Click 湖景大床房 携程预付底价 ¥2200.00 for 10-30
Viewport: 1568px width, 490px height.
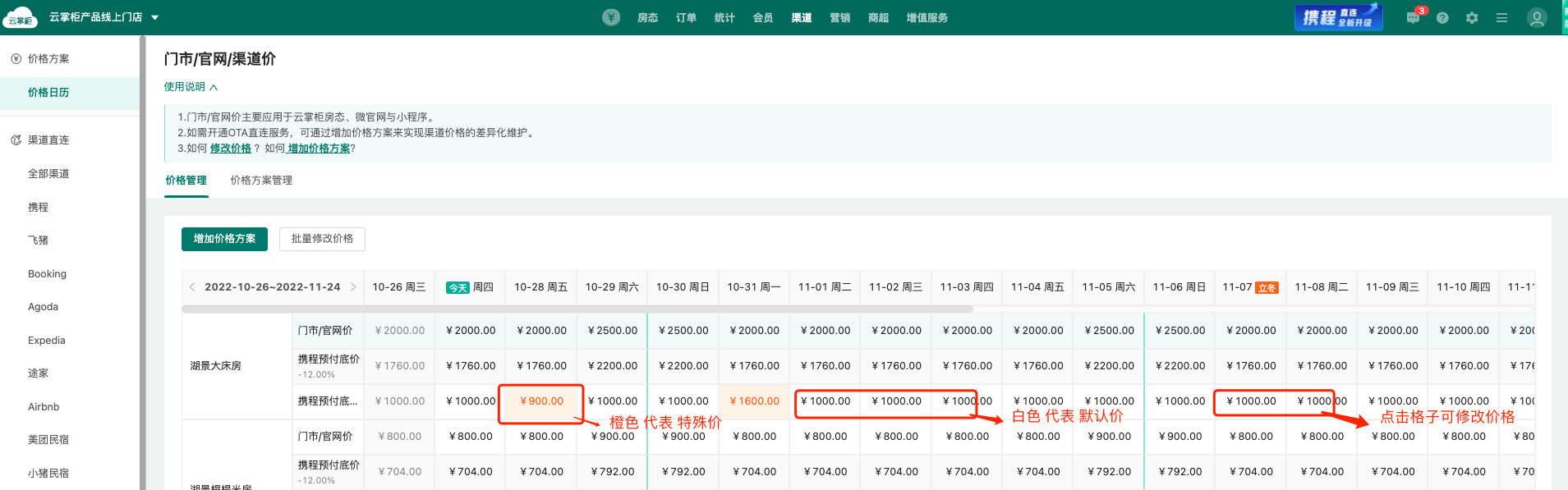coord(683,366)
